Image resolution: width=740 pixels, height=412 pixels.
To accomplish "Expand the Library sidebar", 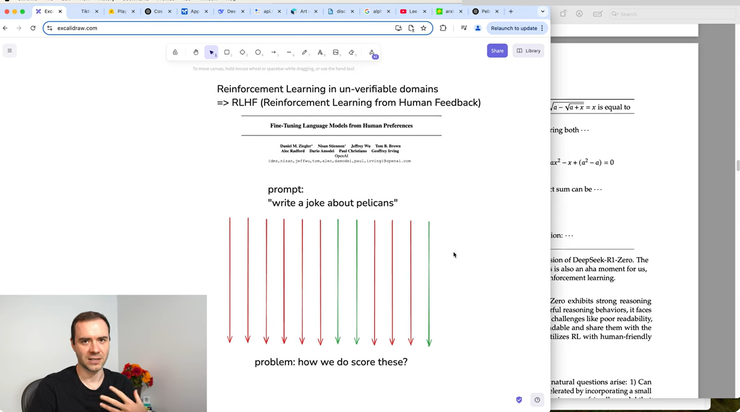I will click(x=528, y=50).
